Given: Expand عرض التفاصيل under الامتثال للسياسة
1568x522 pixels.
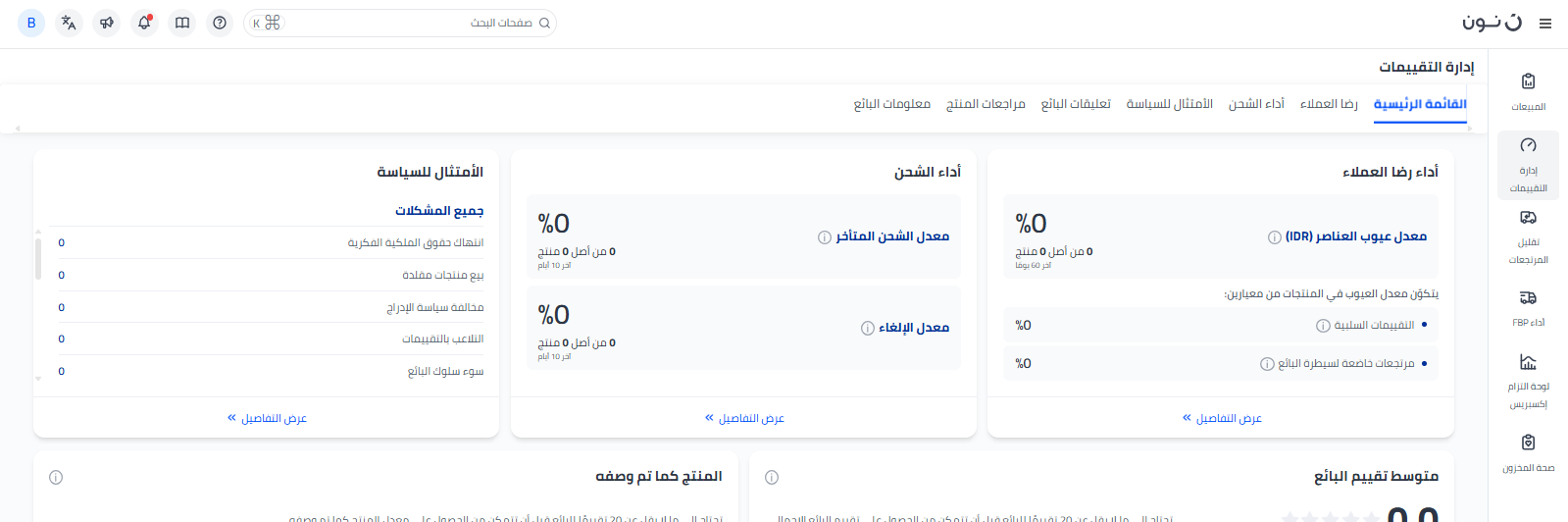Looking at the screenshot, I should (x=267, y=419).
